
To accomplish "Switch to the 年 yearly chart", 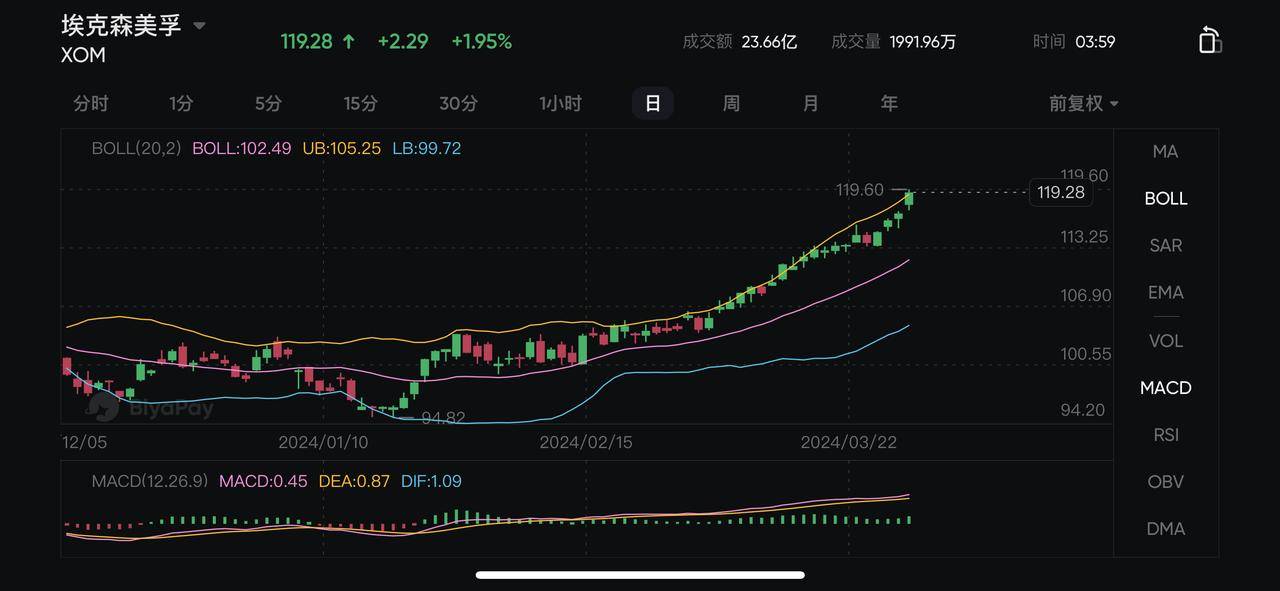I will (x=889, y=103).
